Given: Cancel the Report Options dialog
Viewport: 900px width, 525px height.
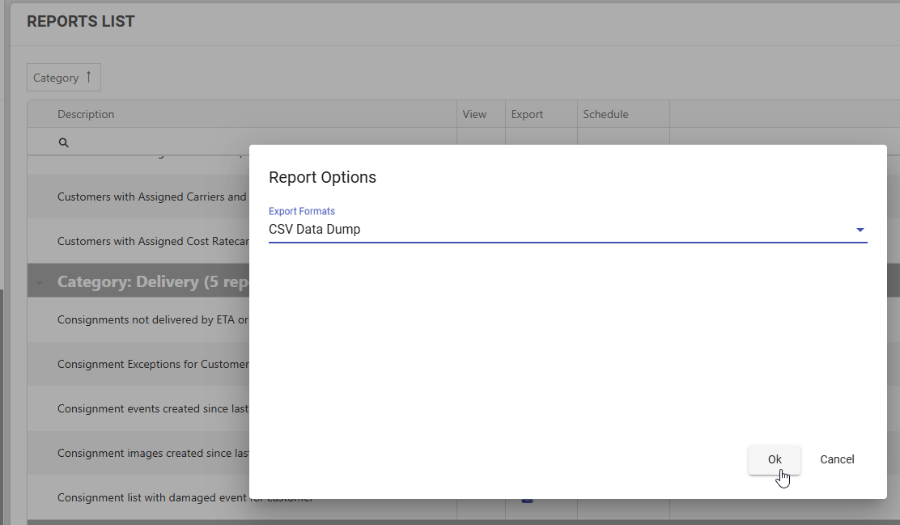Looking at the screenshot, I should [837, 460].
